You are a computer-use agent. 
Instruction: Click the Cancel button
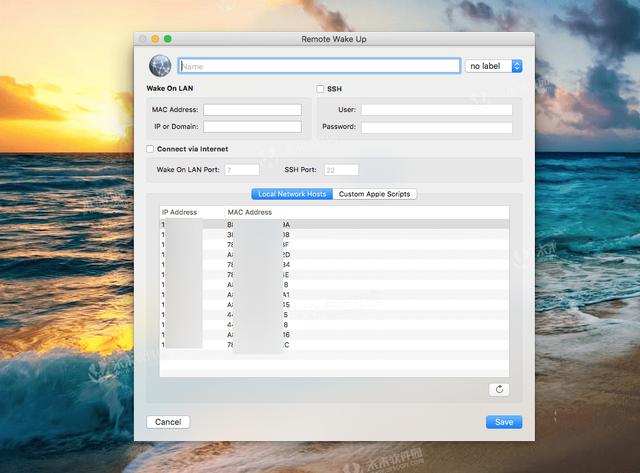click(x=168, y=422)
